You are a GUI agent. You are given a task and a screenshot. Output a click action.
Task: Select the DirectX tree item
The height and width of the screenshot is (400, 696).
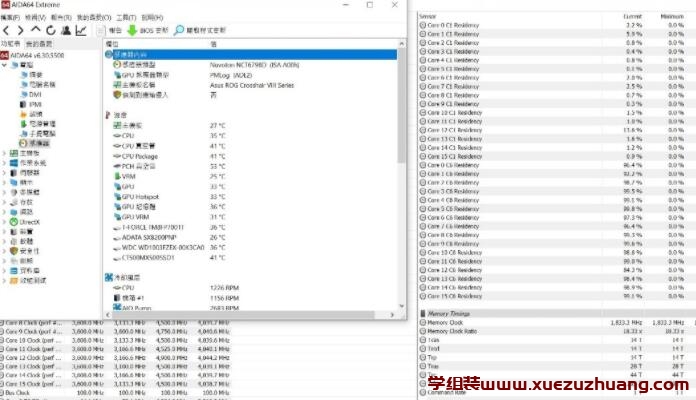coord(29,221)
